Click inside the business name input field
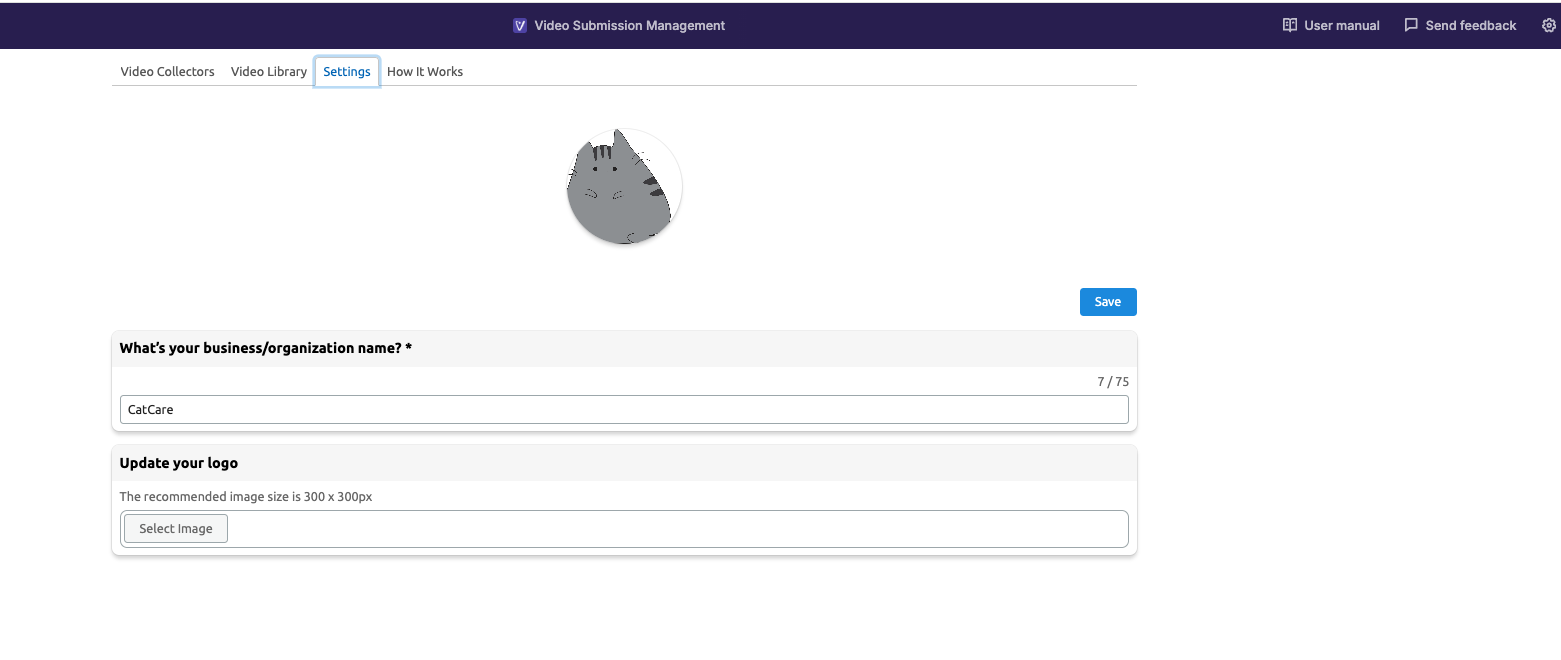 click(623, 409)
